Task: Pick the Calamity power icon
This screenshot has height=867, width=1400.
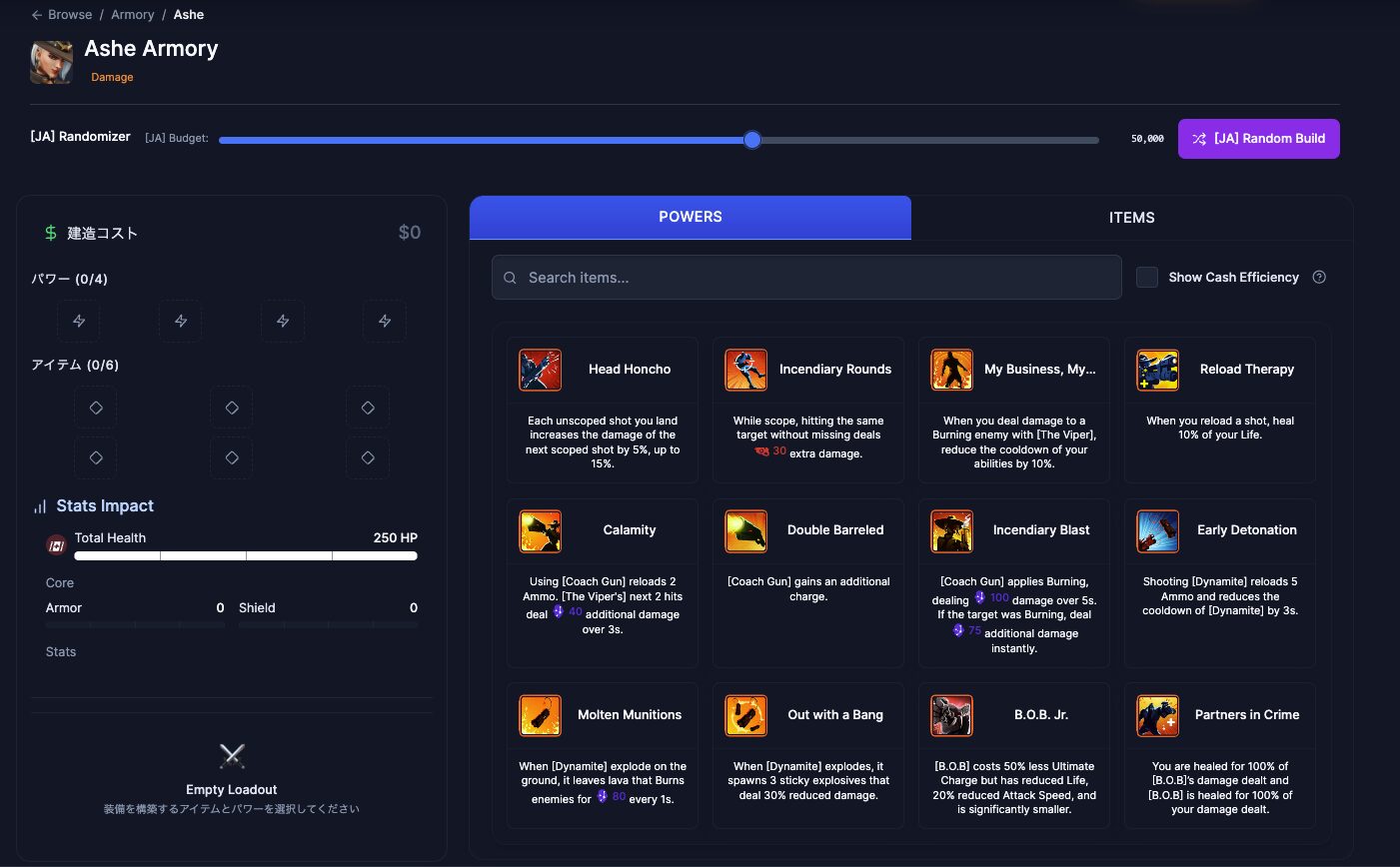Action: coord(540,530)
